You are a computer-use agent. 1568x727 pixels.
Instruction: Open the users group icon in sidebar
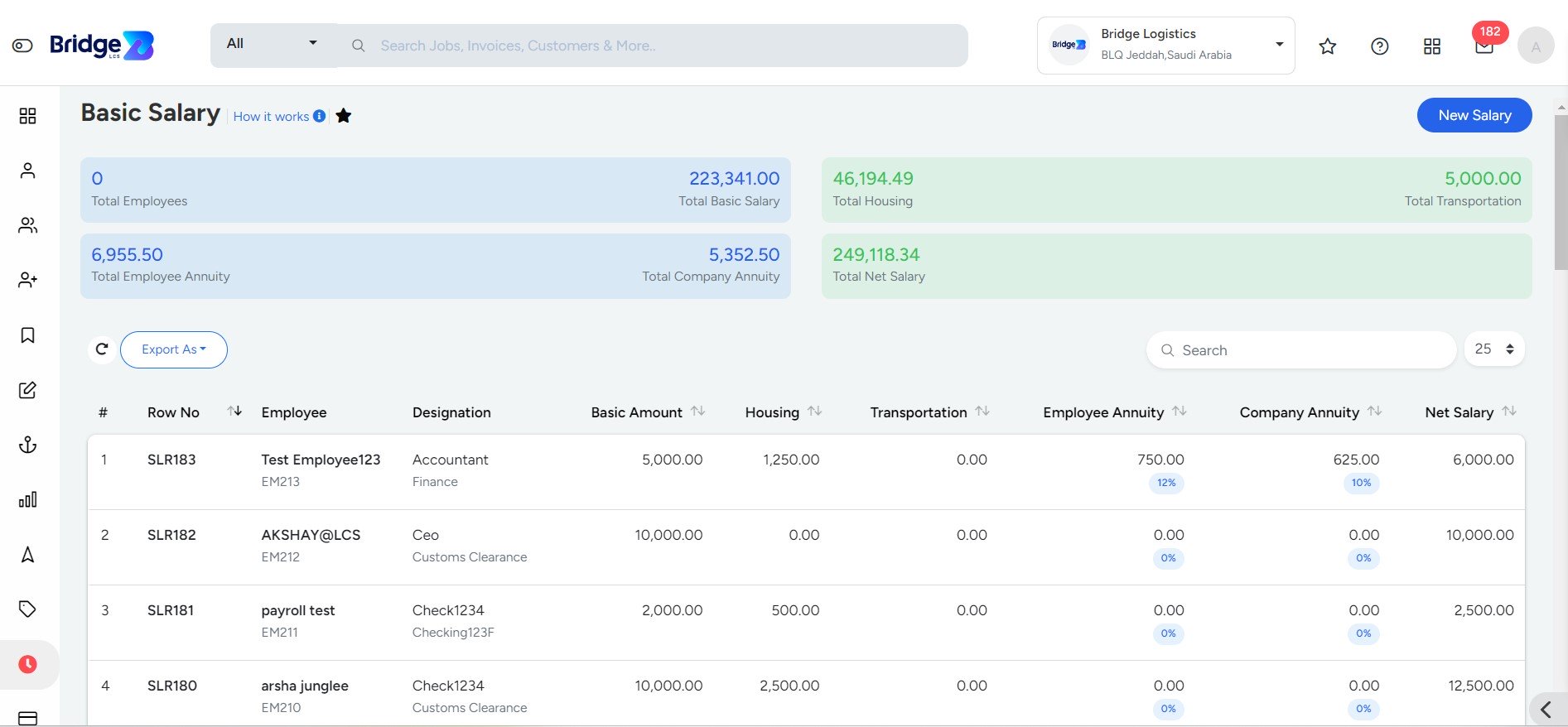coord(27,225)
